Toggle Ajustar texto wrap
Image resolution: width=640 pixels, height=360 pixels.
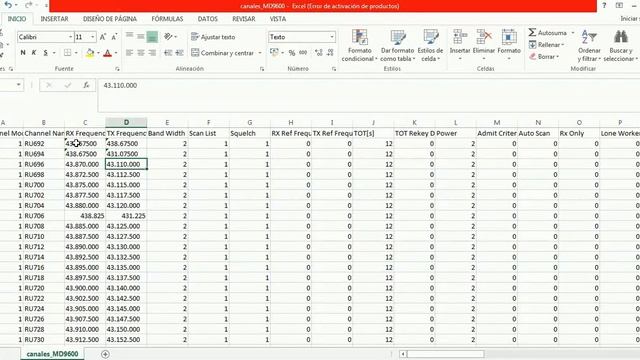pos(213,37)
